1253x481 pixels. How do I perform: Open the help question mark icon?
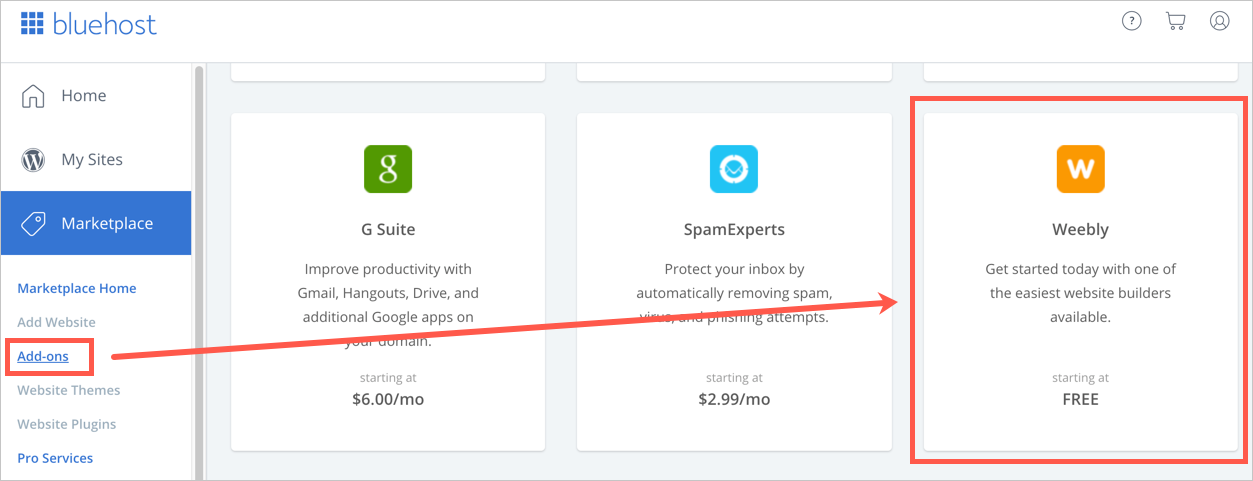[1131, 21]
